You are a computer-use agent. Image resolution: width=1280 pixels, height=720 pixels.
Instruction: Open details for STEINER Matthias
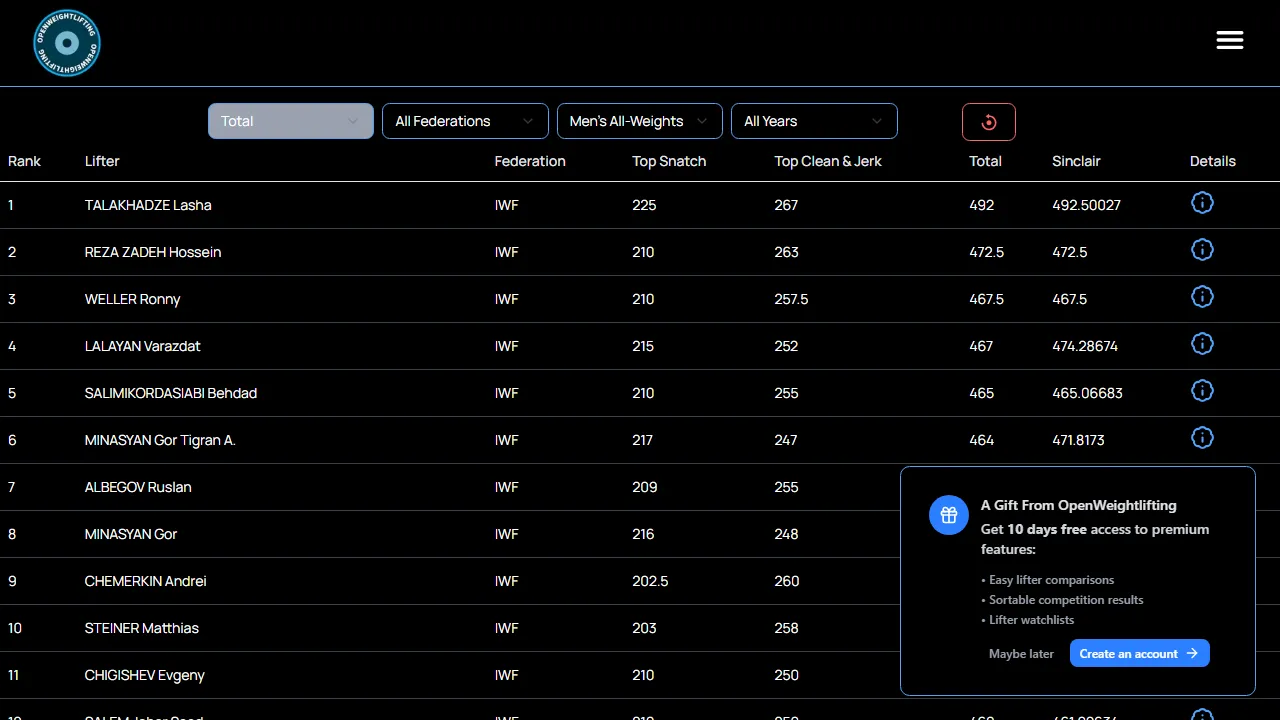1202,625
